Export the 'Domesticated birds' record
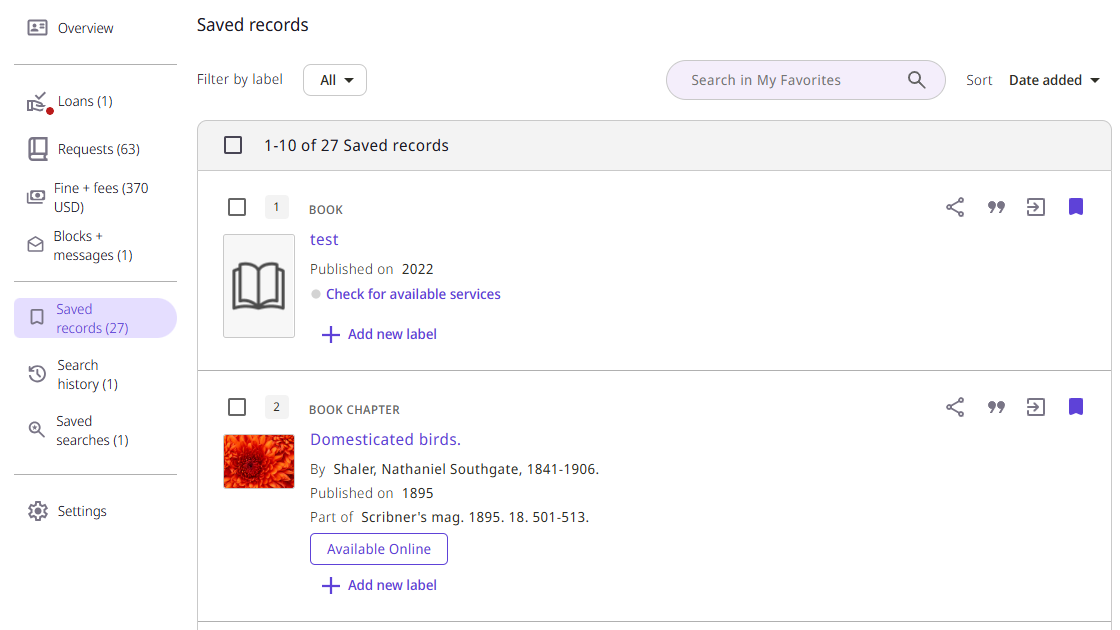 pyautogui.click(x=1036, y=407)
